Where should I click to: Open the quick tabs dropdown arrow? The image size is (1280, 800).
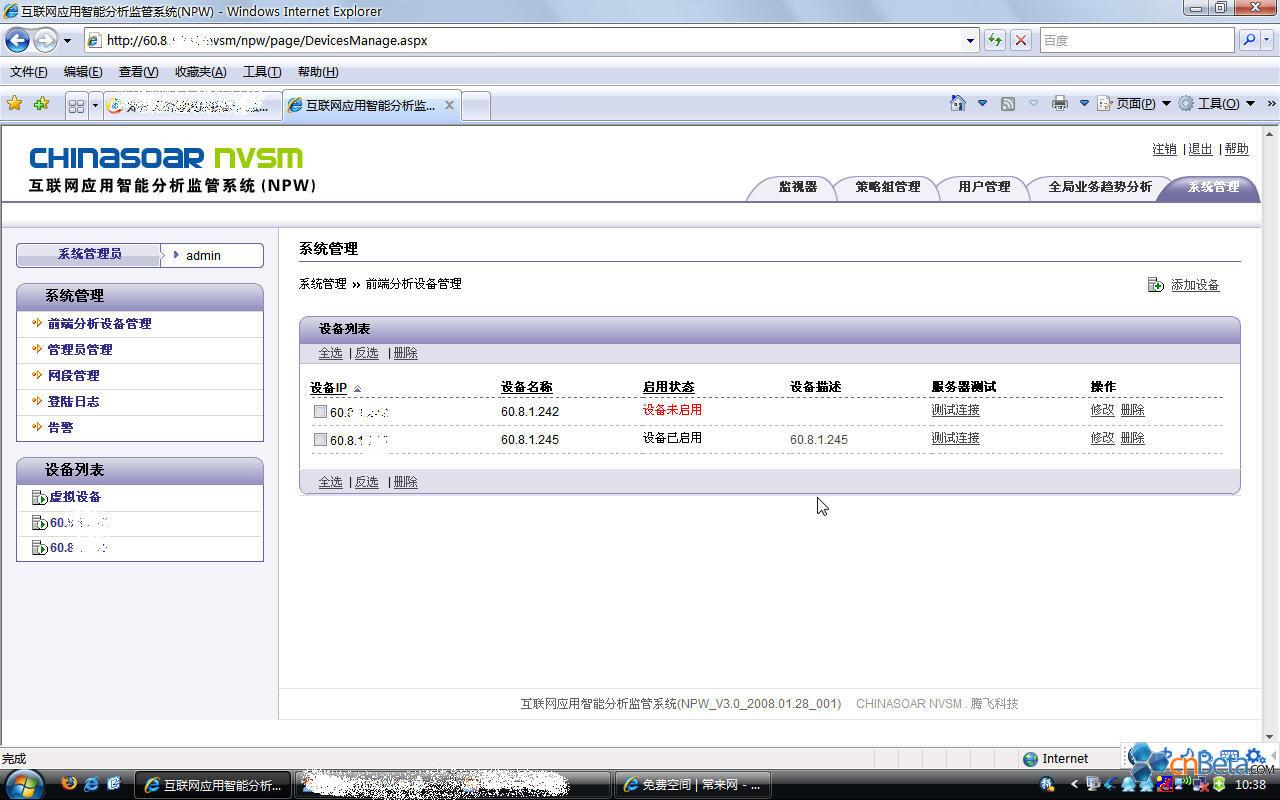click(x=95, y=105)
